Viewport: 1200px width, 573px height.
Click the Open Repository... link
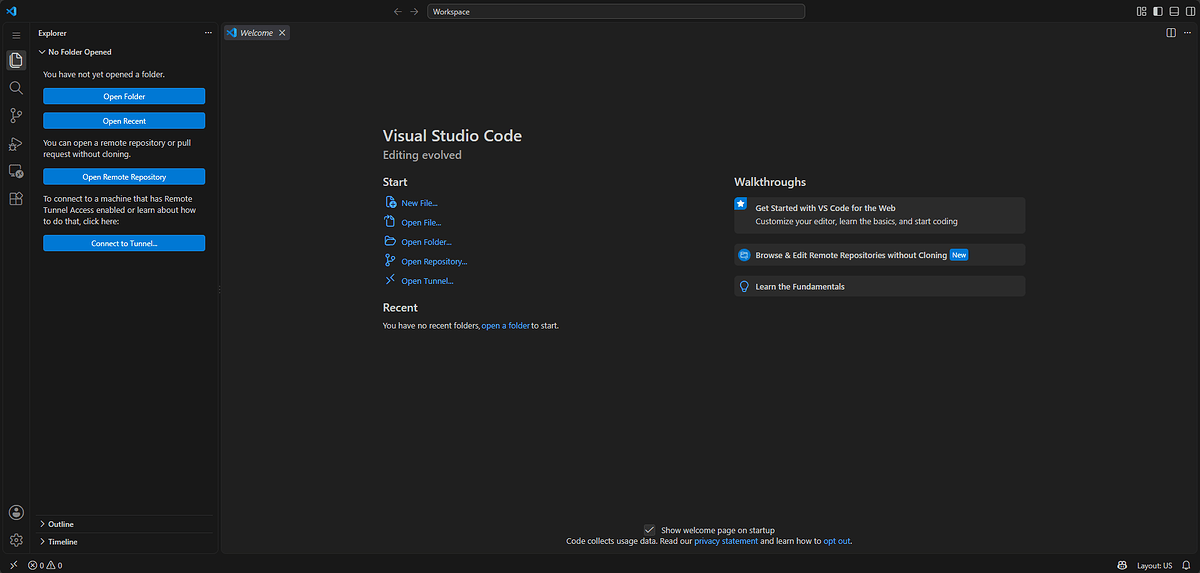click(434, 262)
